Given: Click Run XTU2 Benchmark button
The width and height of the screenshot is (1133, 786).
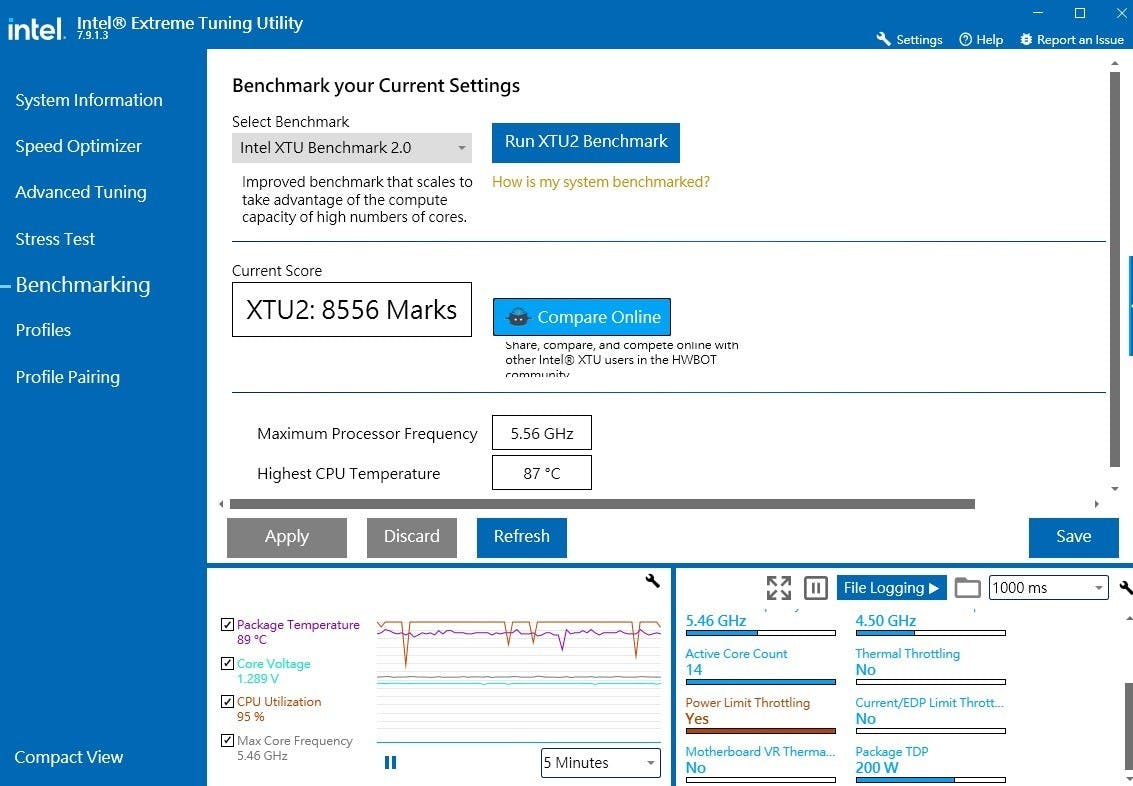Looking at the screenshot, I should pos(585,142).
